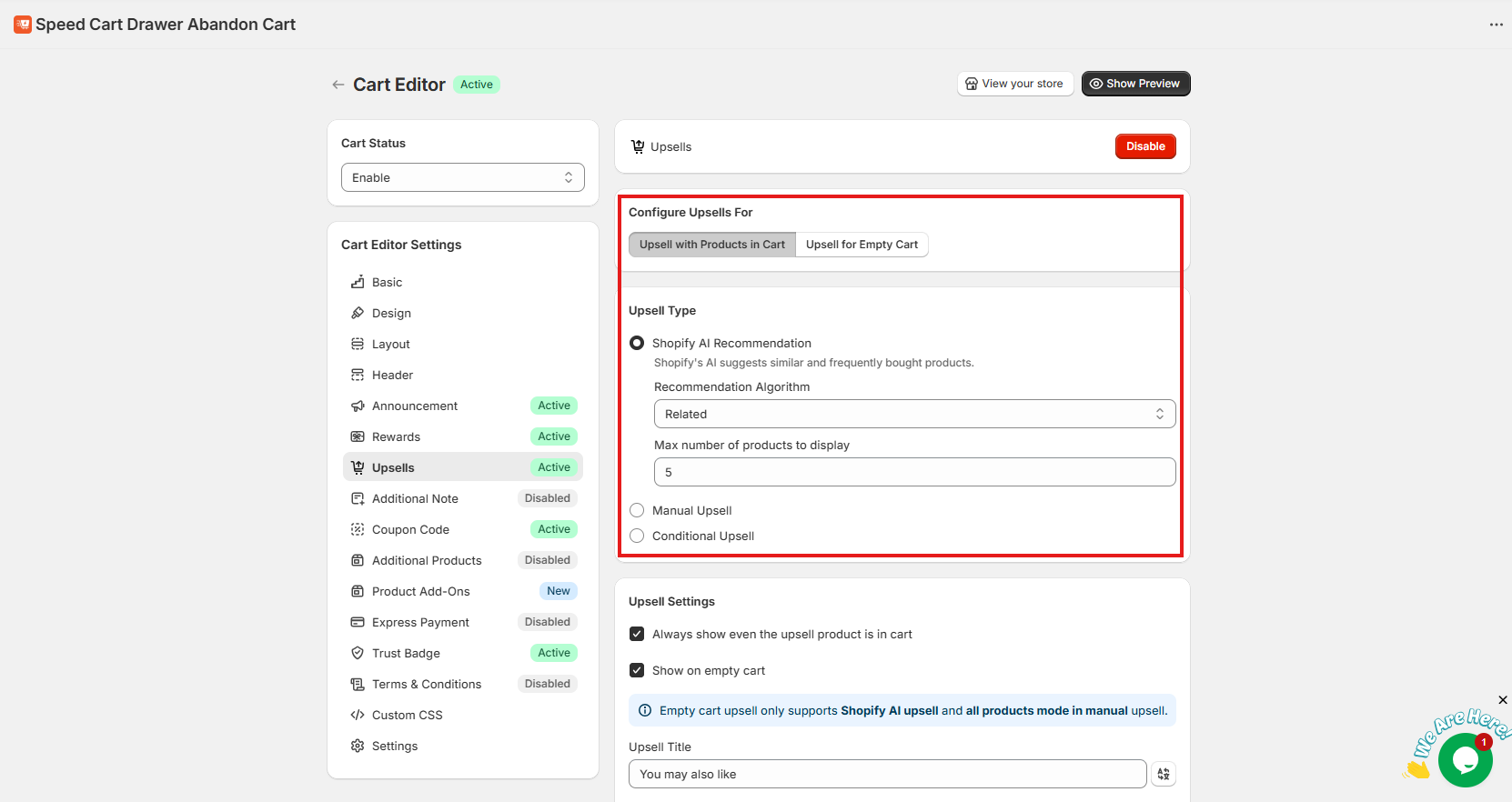Click the back arrow beside Cart Editor
The image size is (1512, 802).
(338, 85)
